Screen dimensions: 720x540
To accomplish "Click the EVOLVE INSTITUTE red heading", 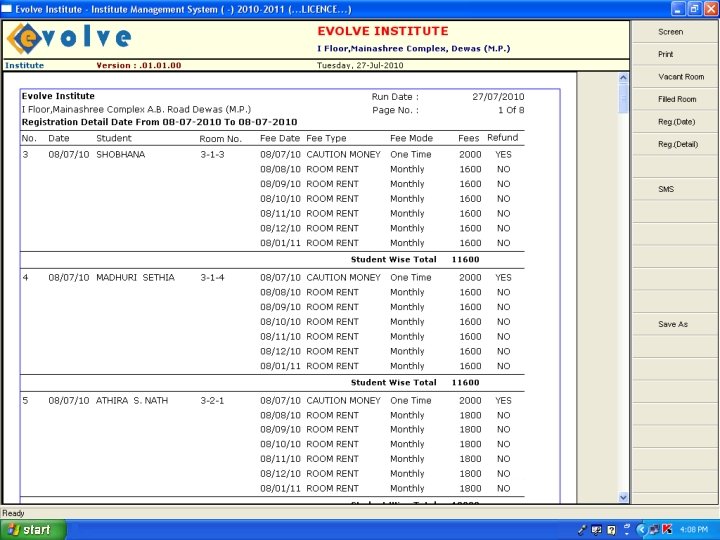I will tap(383, 31).
